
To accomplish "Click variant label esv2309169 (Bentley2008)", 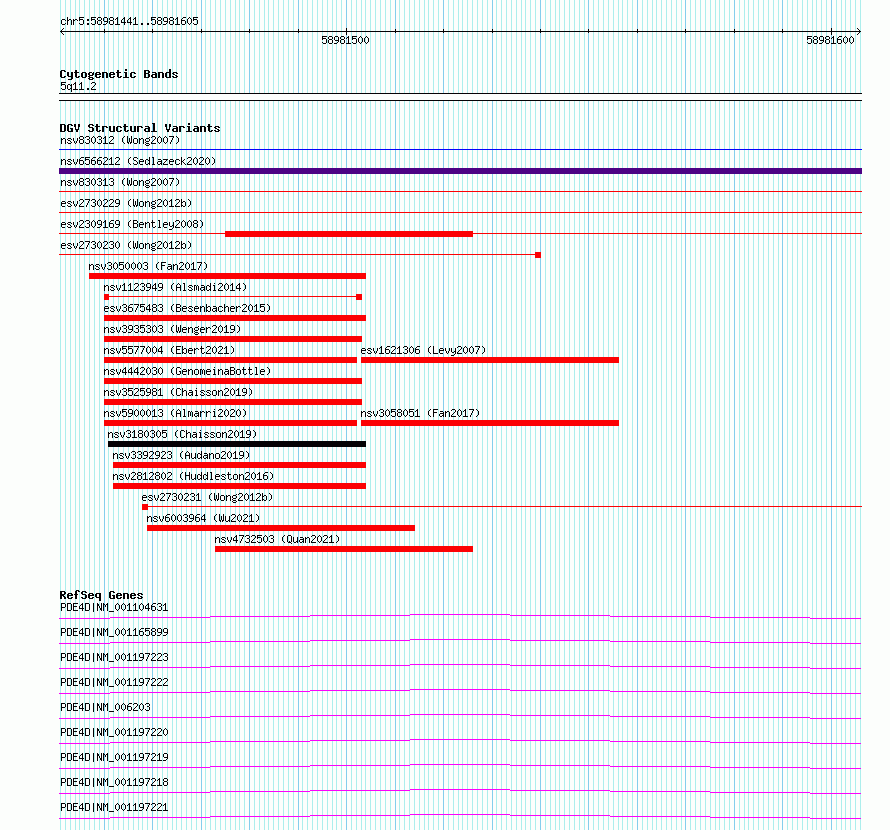I will (132, 224).
